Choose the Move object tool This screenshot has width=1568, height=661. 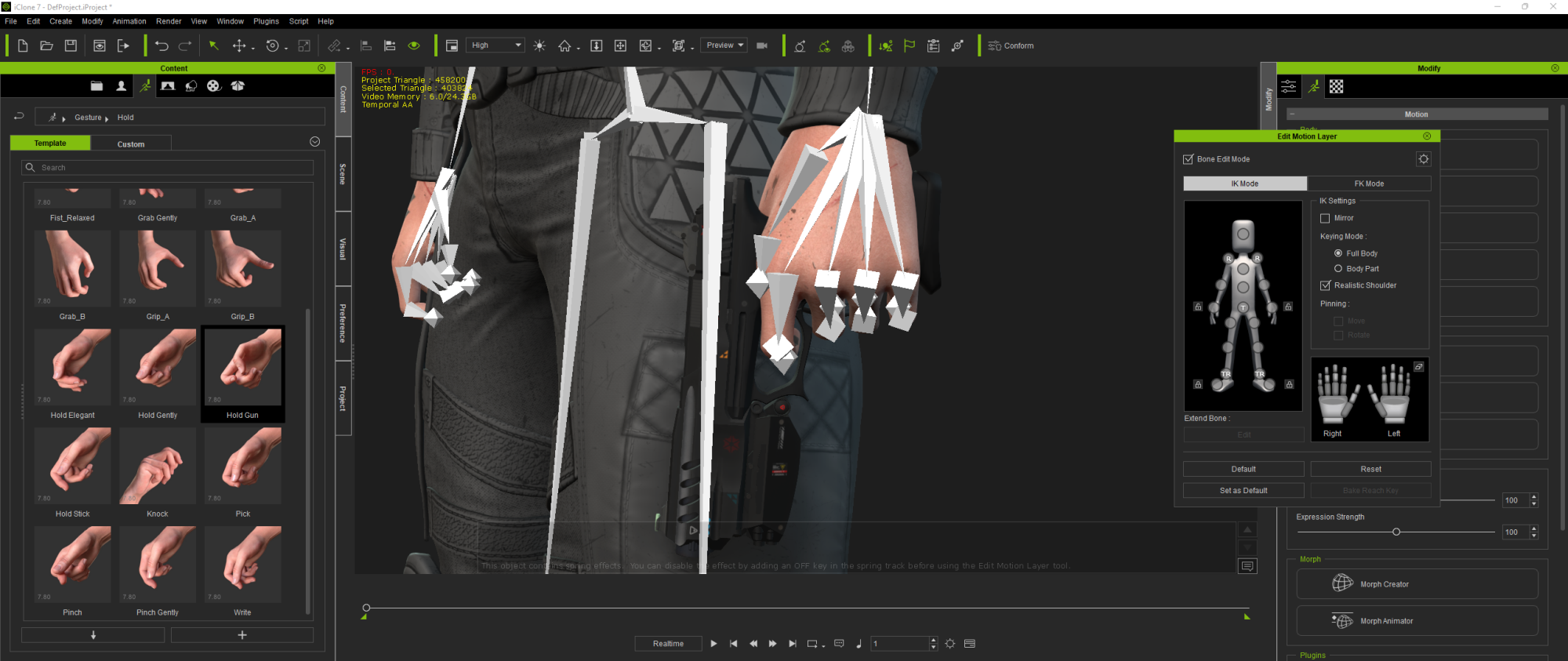[239, 45]
